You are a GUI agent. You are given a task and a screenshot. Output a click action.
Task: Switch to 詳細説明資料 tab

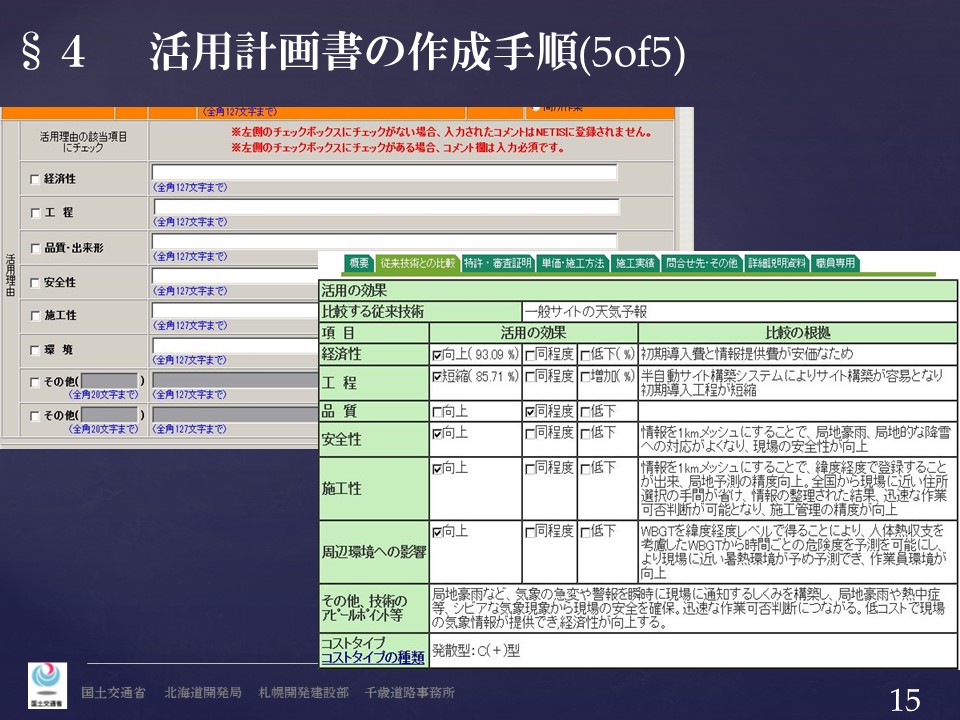[x=777, y=263]
